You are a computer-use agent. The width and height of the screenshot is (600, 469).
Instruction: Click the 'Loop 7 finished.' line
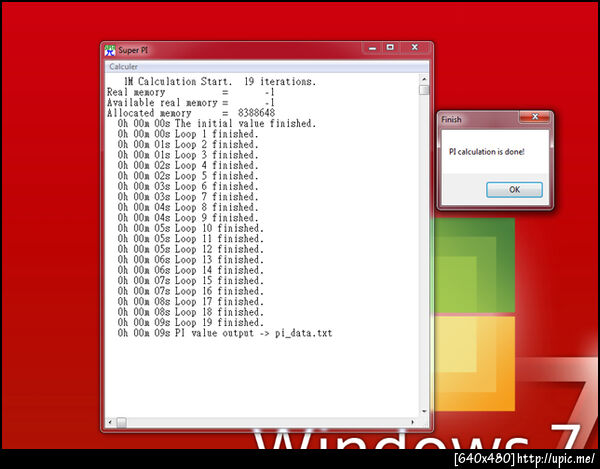point(188,197)
